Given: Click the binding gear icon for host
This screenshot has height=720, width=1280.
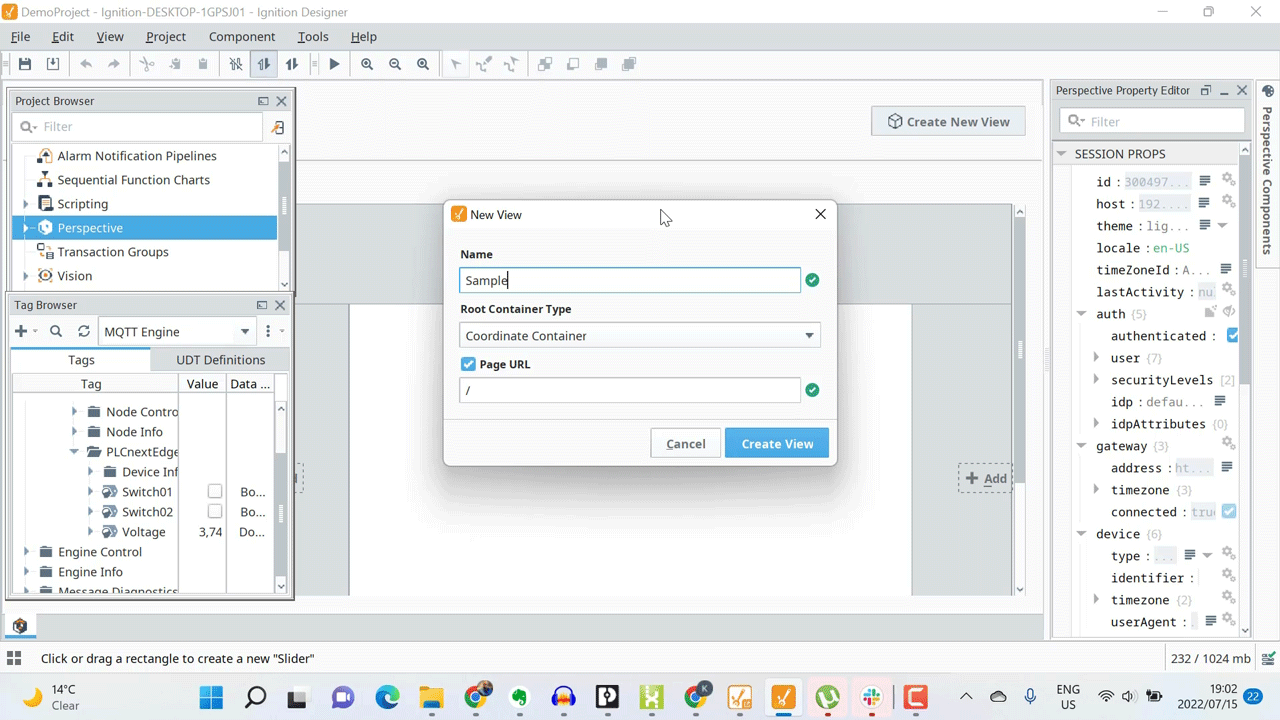Looking at the screenshot, I should click(x=1228, y=203).
